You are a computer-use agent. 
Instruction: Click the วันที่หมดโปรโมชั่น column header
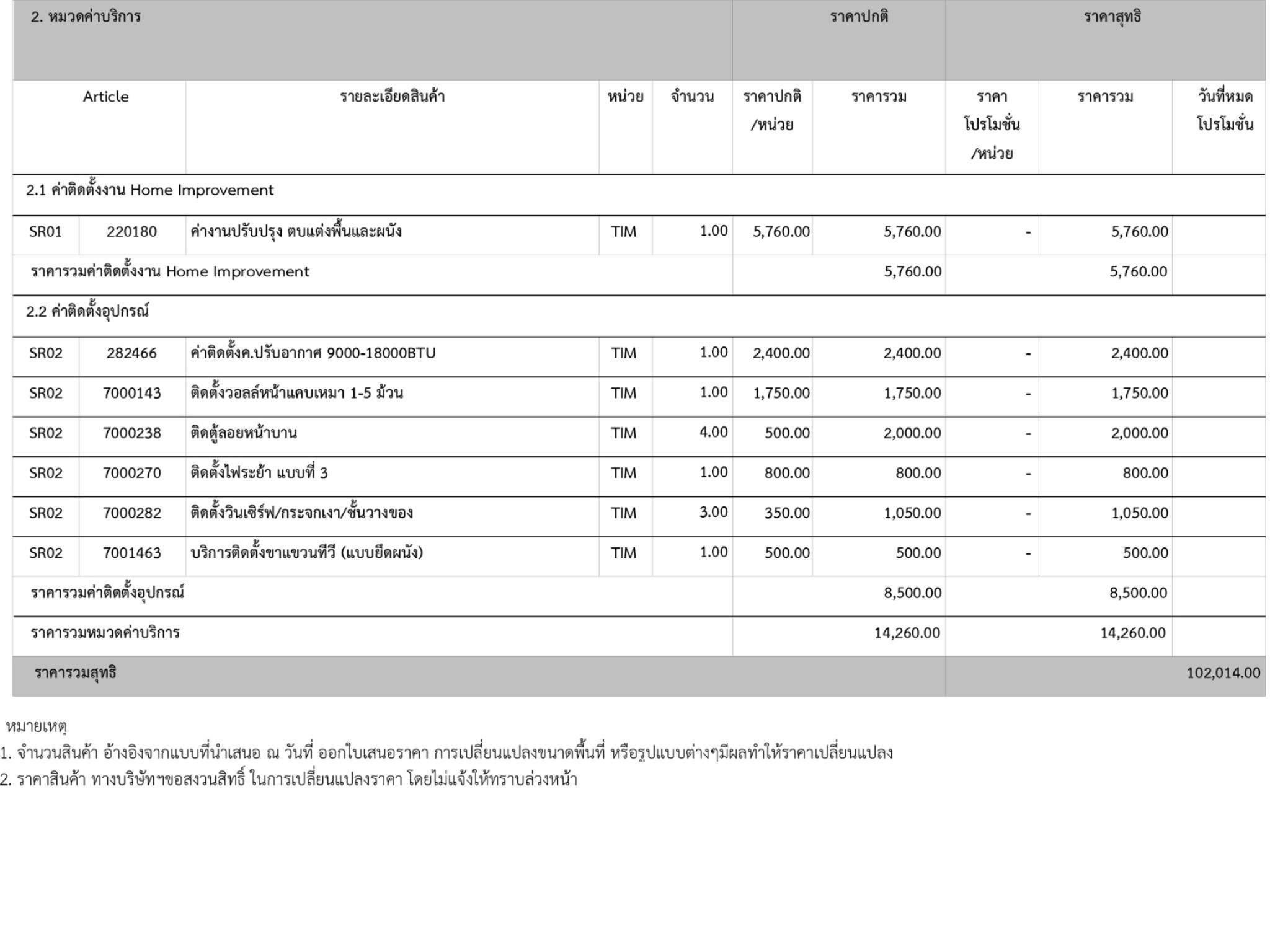[1224, 110]
